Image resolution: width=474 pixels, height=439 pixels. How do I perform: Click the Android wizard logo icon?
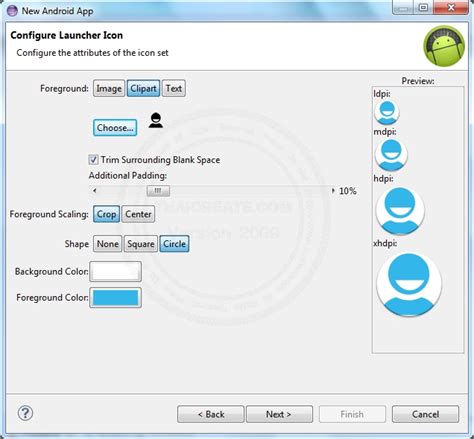[x=444, y=46]
